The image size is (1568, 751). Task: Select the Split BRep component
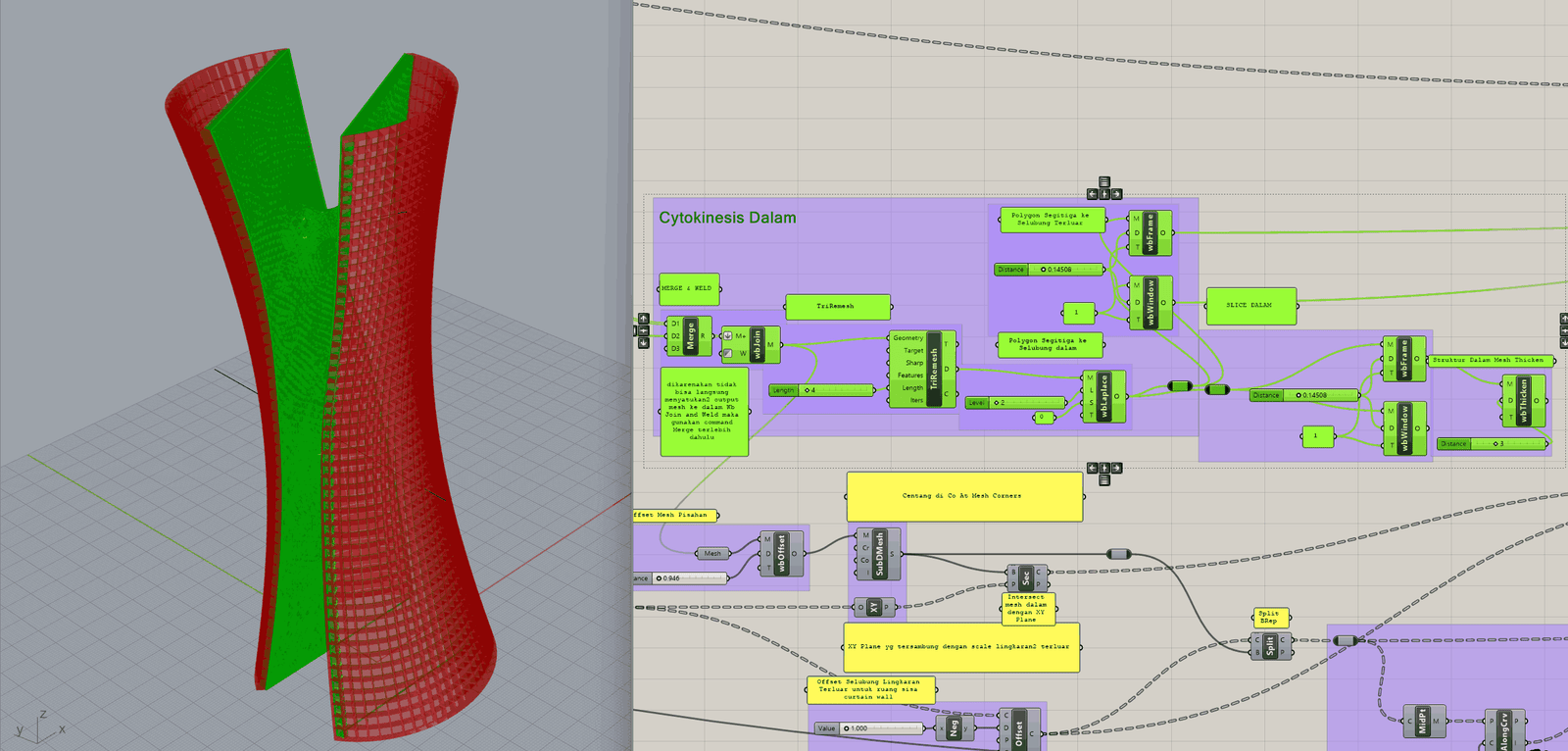tap(1269, 646)
